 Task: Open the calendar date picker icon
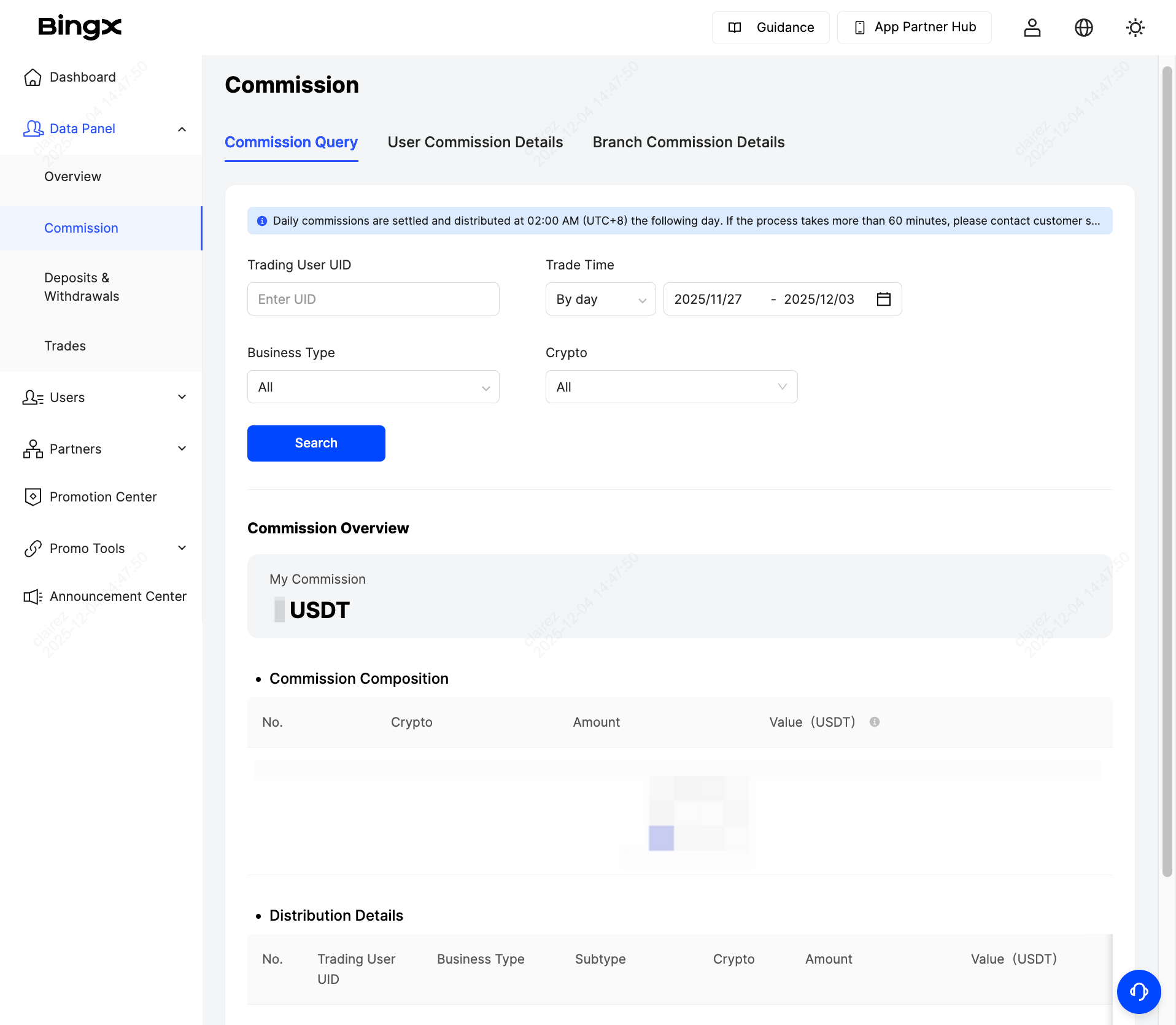(883, 299)
